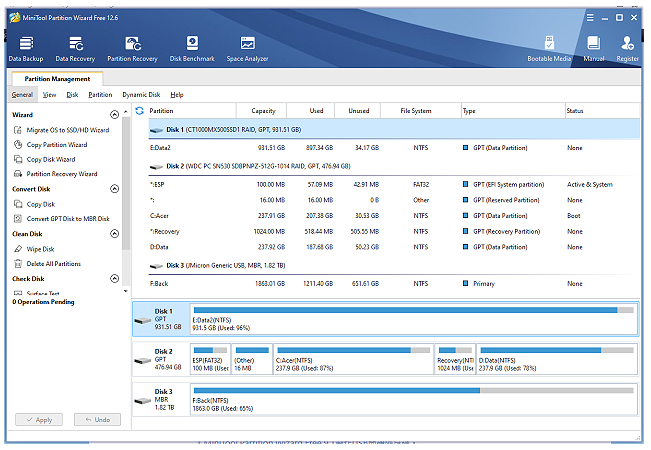Click the 0 Operations Pending label

click(x=43, y=302)
